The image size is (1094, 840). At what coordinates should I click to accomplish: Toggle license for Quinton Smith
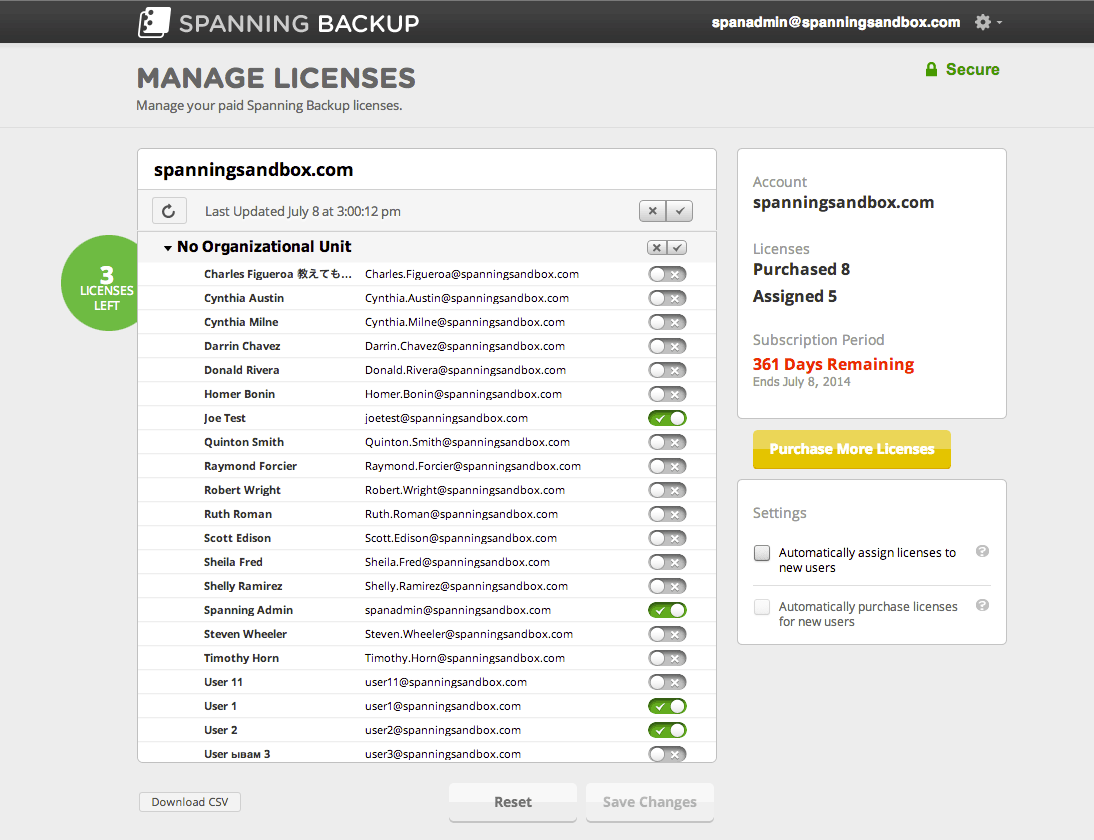[667, 442]
